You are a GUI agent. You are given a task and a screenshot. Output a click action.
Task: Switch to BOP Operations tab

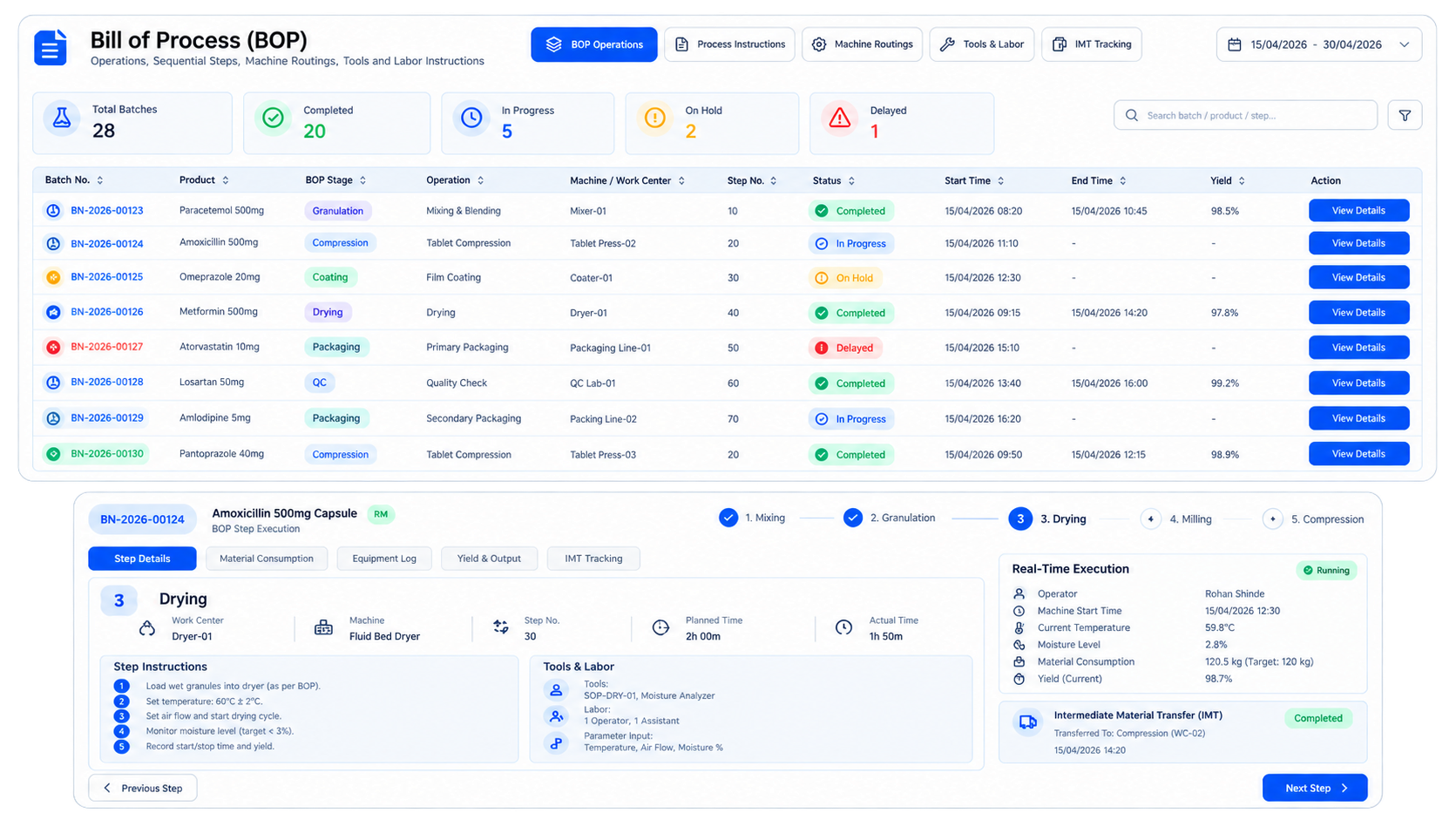click(x=594, y=44)
